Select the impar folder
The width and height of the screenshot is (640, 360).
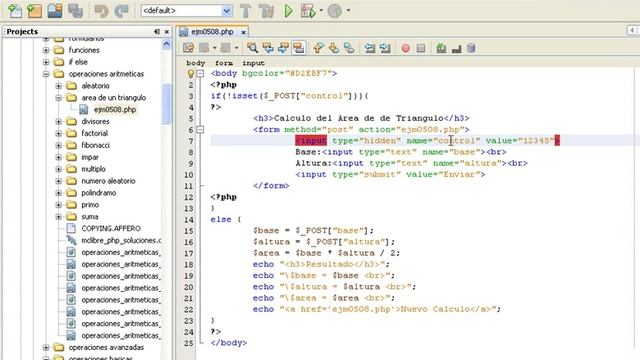pyautogui.click(x=90, y=157)
